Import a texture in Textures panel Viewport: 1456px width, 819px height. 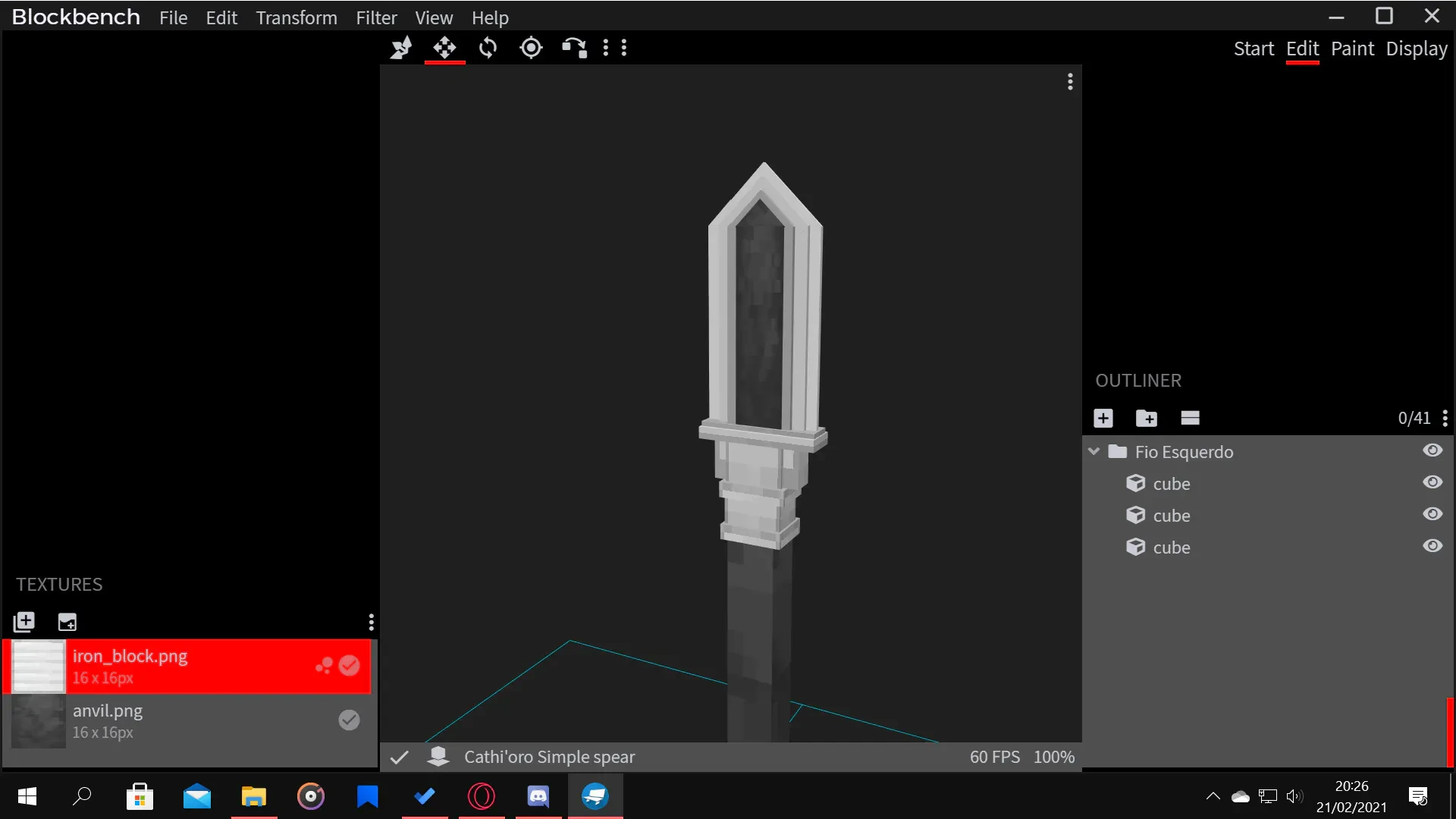tap(24, 622)
